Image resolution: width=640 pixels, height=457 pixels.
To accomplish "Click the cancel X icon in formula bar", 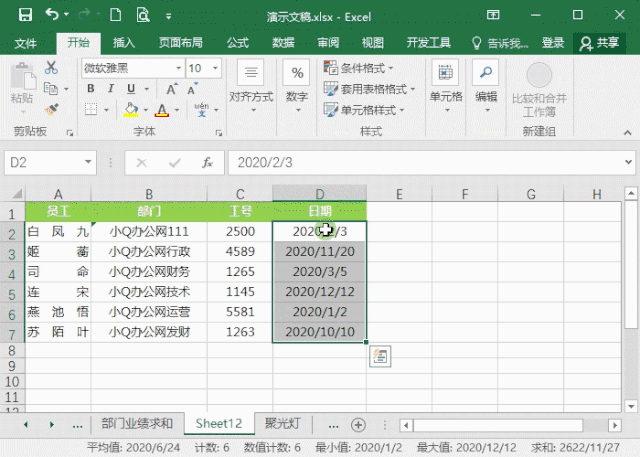I will tap(142, 163).
